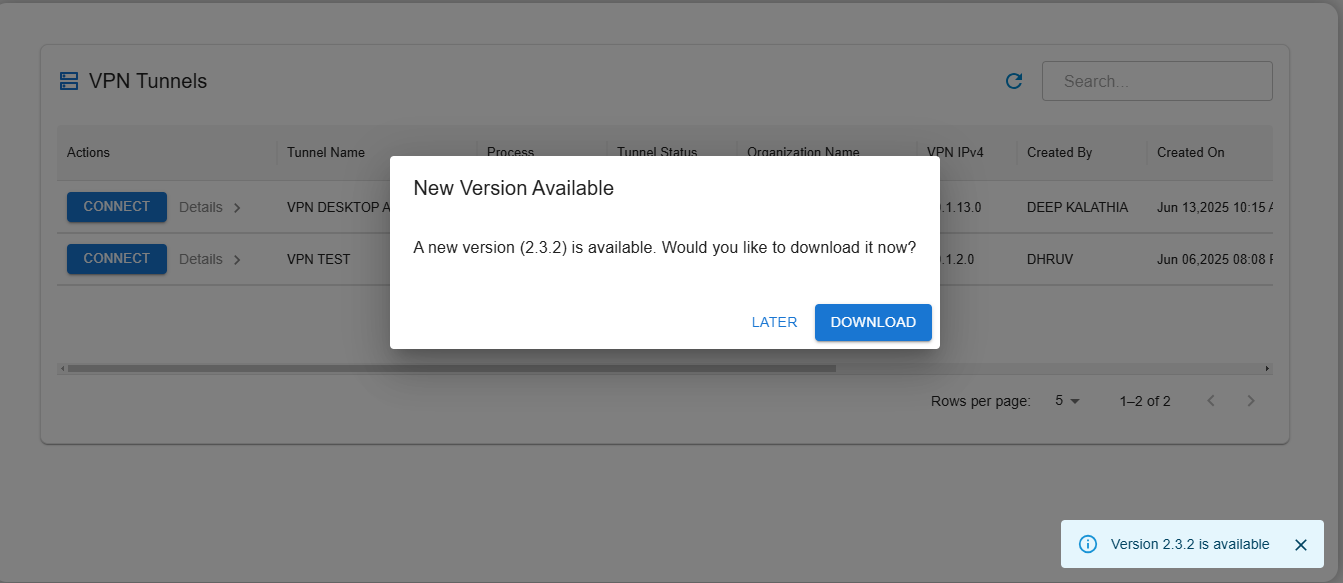Image resolution: width=1343 pixels, height=583 pixels.
Task: Sort by the Tunnel Name column header
Action: pos(325,153)
